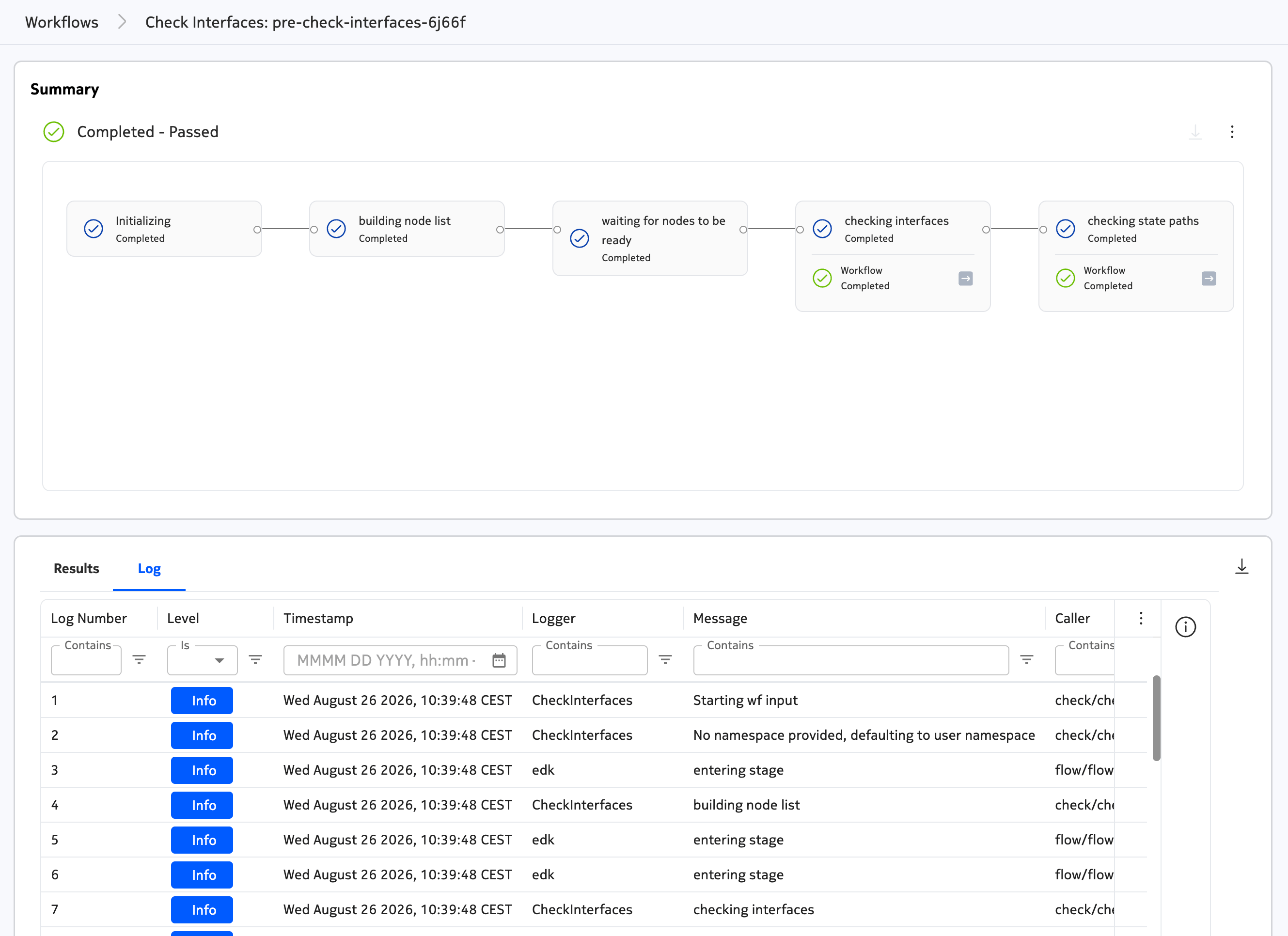Screen dimensions: 1288x936
Task: Open the Log Number filter options icon
Action: click(x=139, y=659)
